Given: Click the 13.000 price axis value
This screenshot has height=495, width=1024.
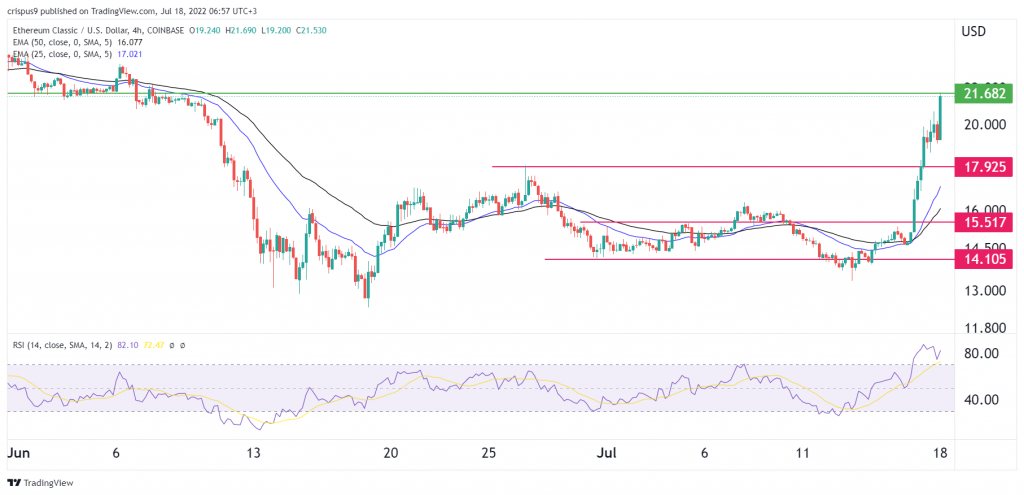Looking at the screenshot, I should (x=984, y=291).
